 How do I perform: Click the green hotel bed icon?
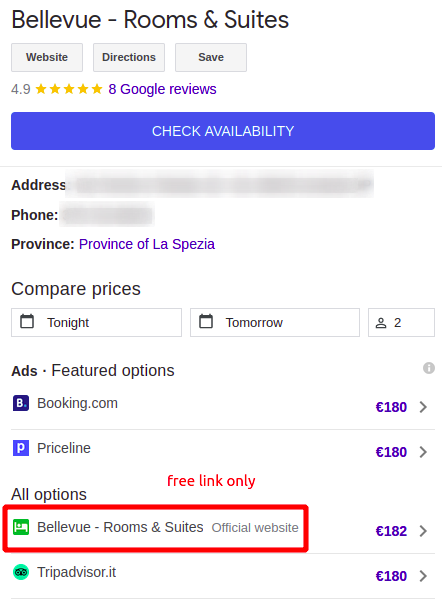click(21, 527)
